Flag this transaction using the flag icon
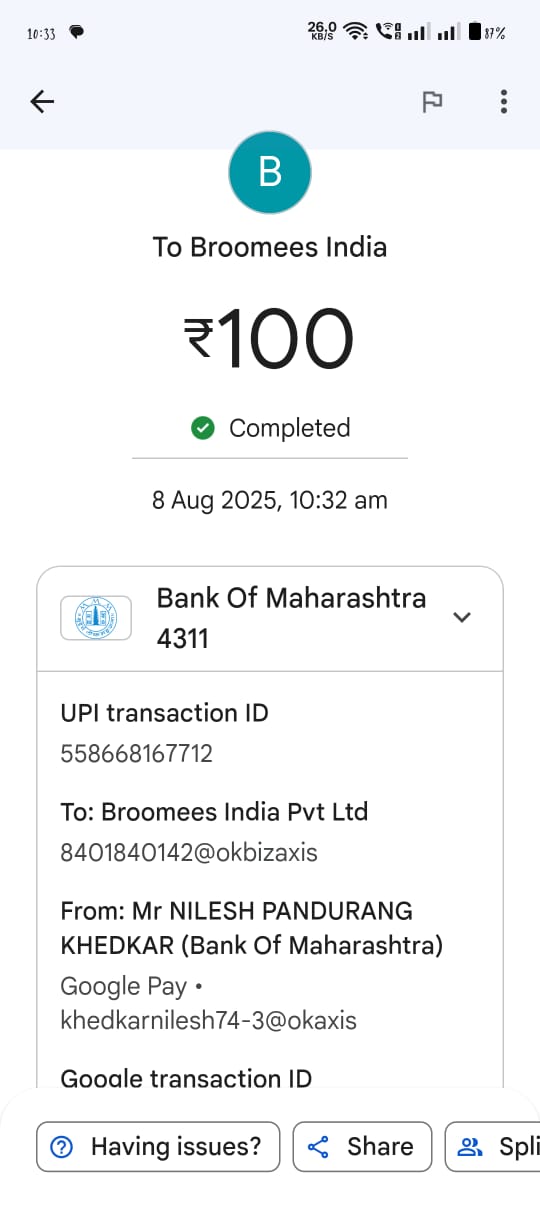 click(x=432, y=101)
